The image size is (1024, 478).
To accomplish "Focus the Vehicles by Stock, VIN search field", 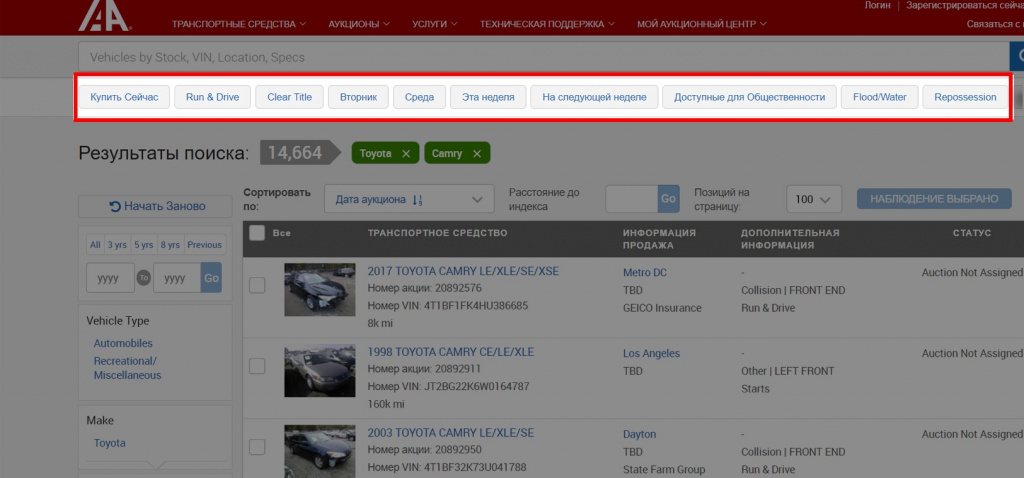I will [543, 57].
